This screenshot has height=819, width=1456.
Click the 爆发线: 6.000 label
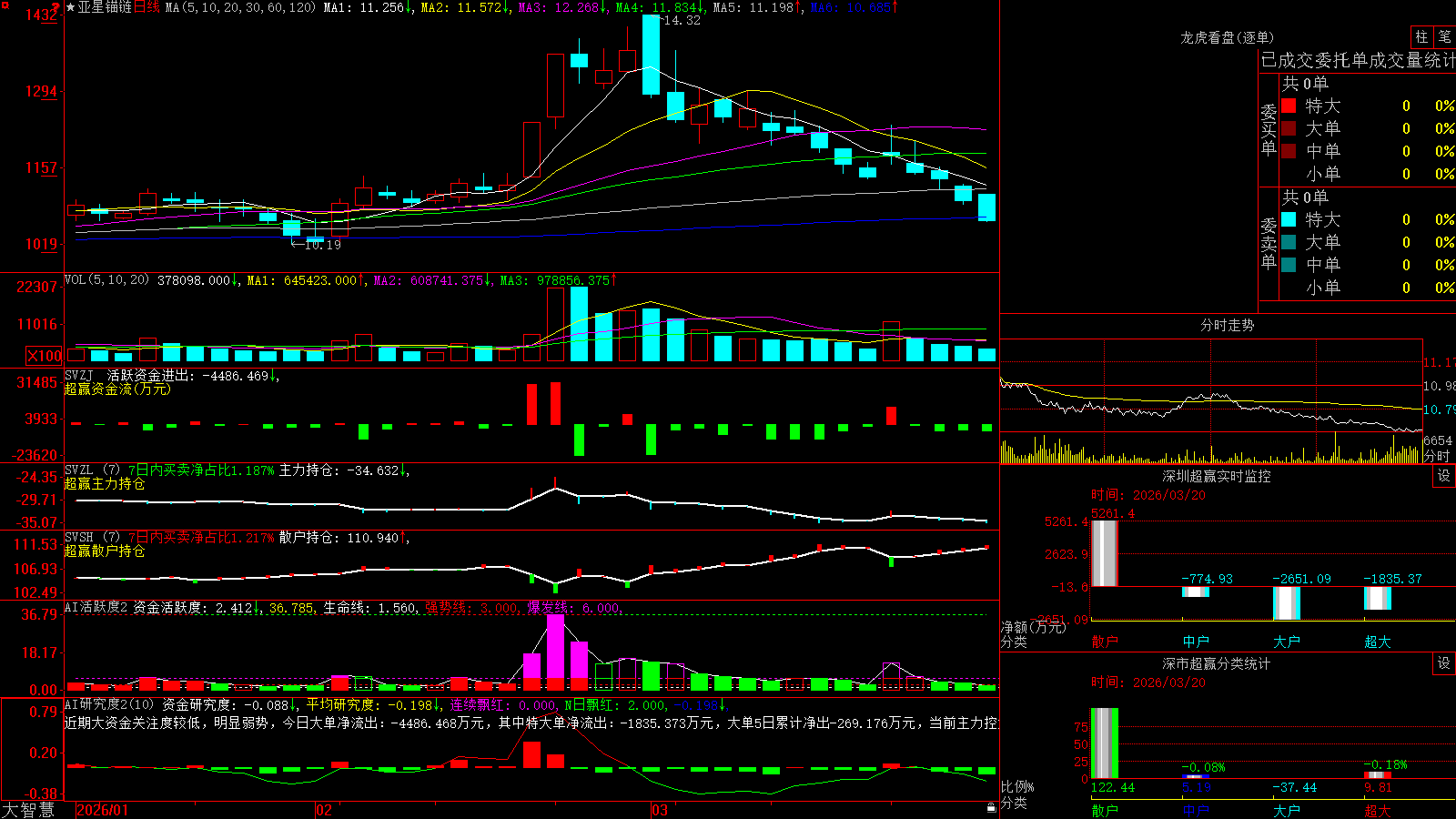(x=573, y=607)
